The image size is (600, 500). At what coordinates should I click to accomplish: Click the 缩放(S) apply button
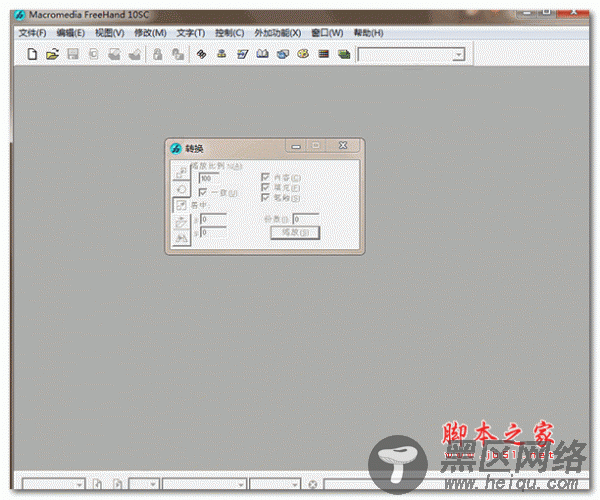[295, 232]
